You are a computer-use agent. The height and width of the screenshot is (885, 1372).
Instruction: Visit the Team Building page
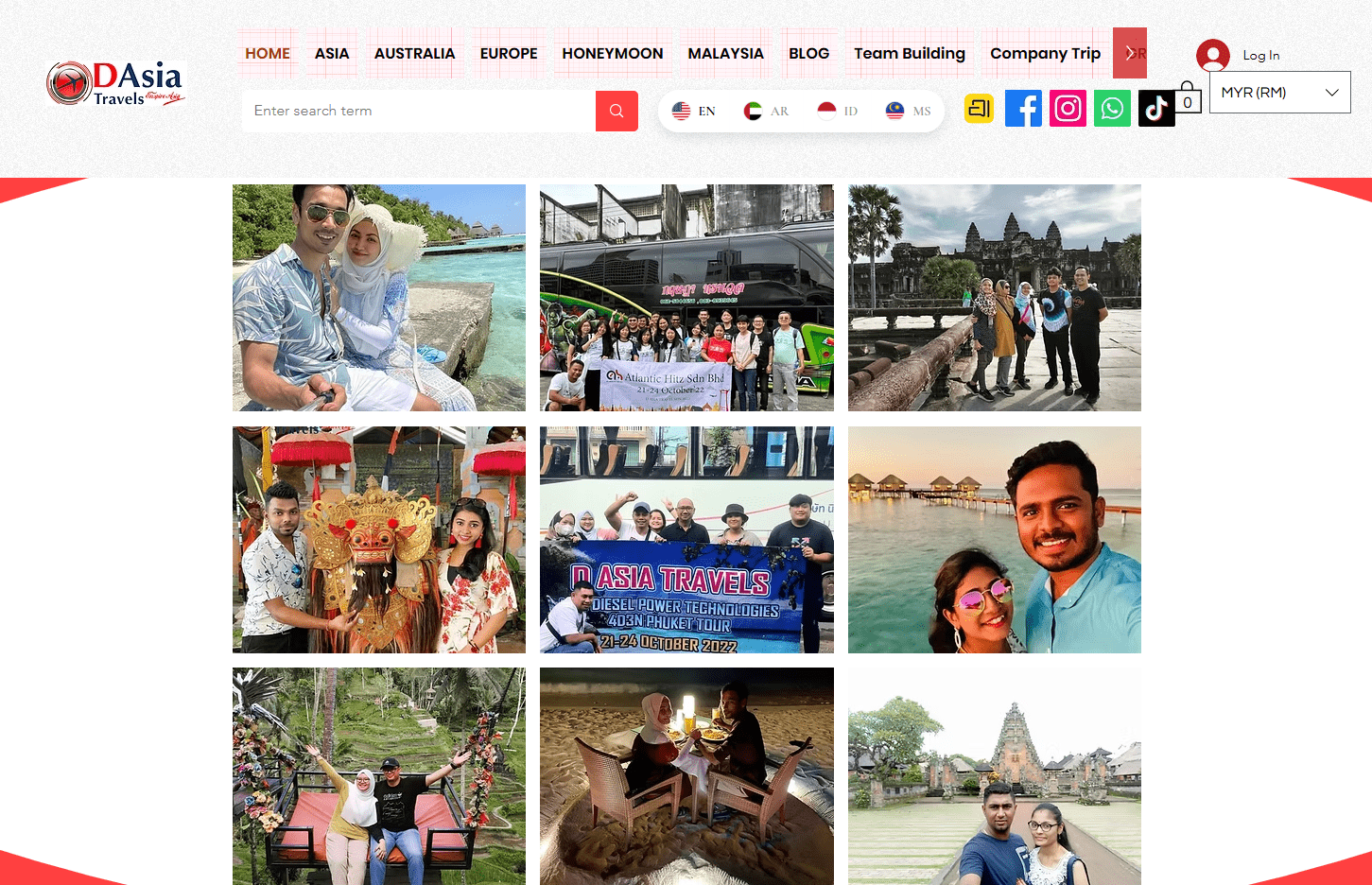909,54
